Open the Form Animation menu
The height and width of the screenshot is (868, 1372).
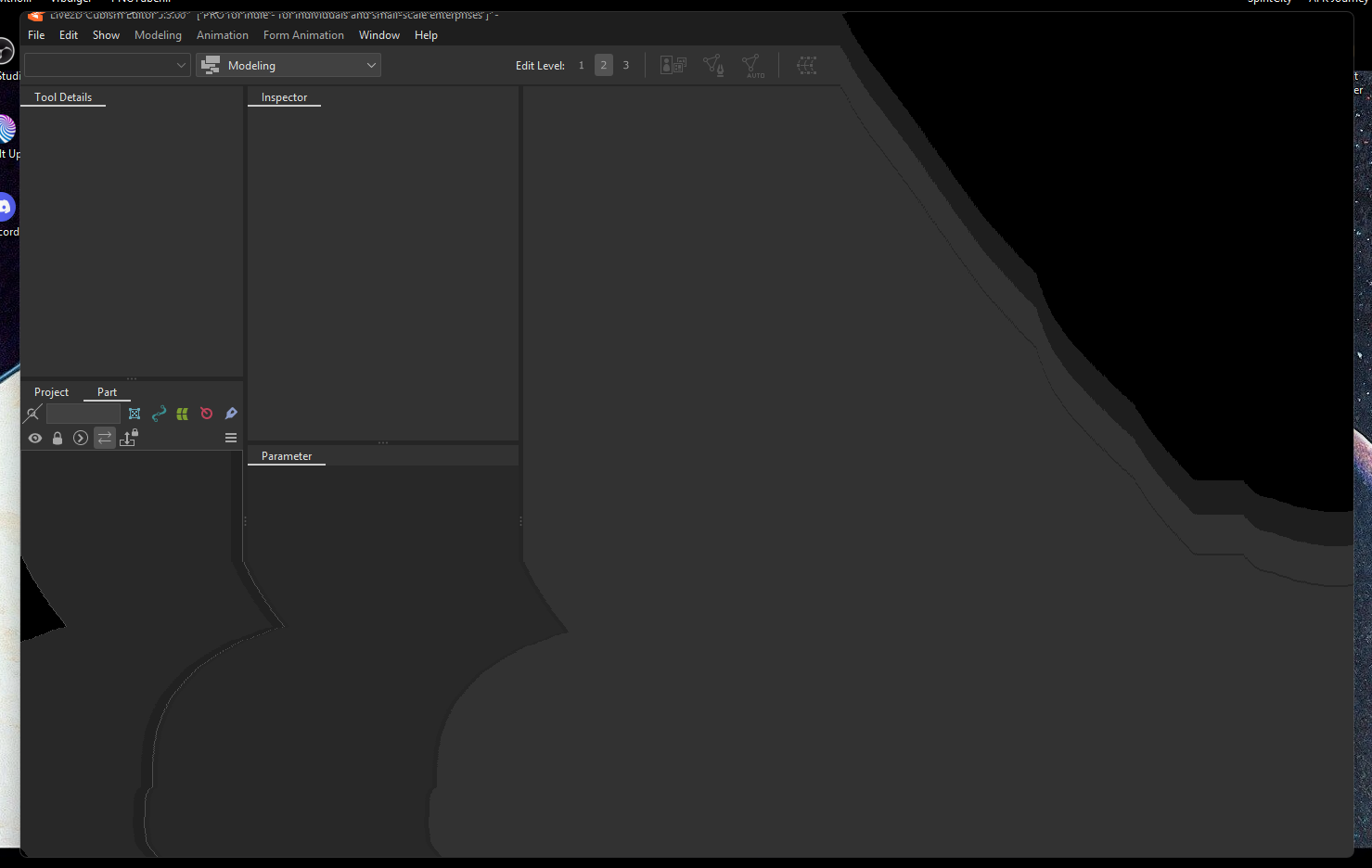303,35
